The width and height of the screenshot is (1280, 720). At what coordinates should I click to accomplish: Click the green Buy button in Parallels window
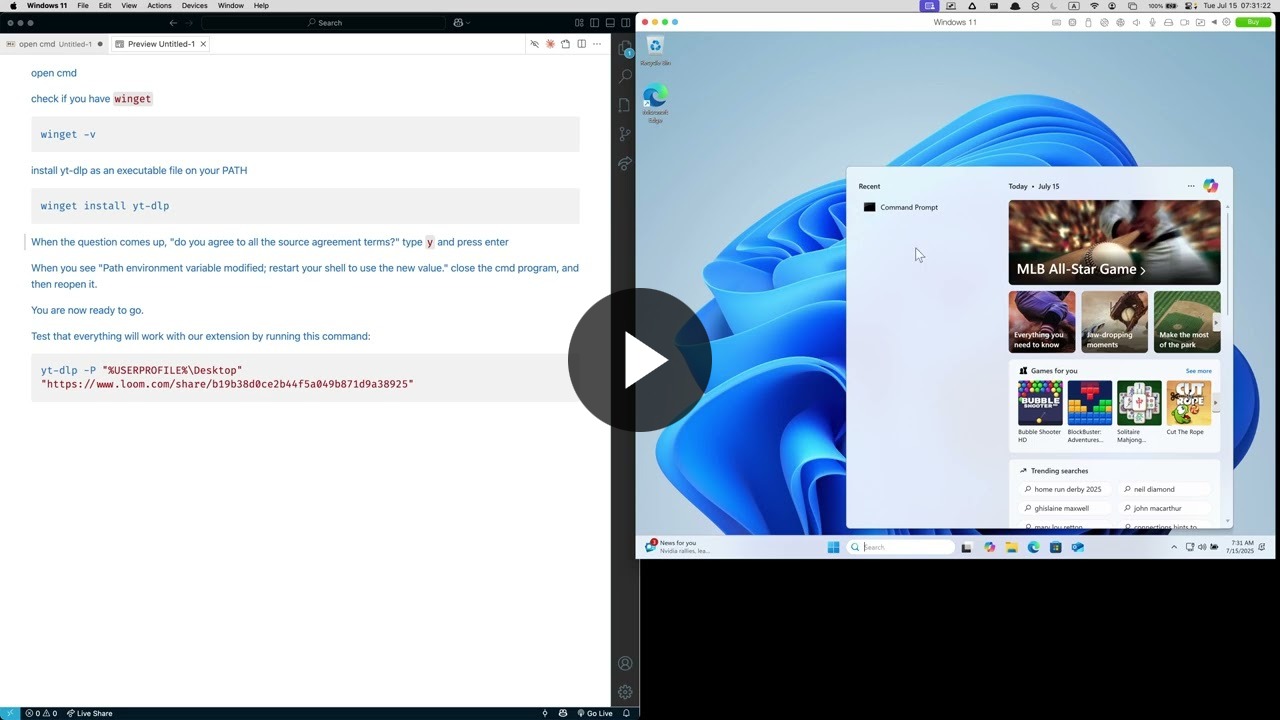coord(1253,22)
